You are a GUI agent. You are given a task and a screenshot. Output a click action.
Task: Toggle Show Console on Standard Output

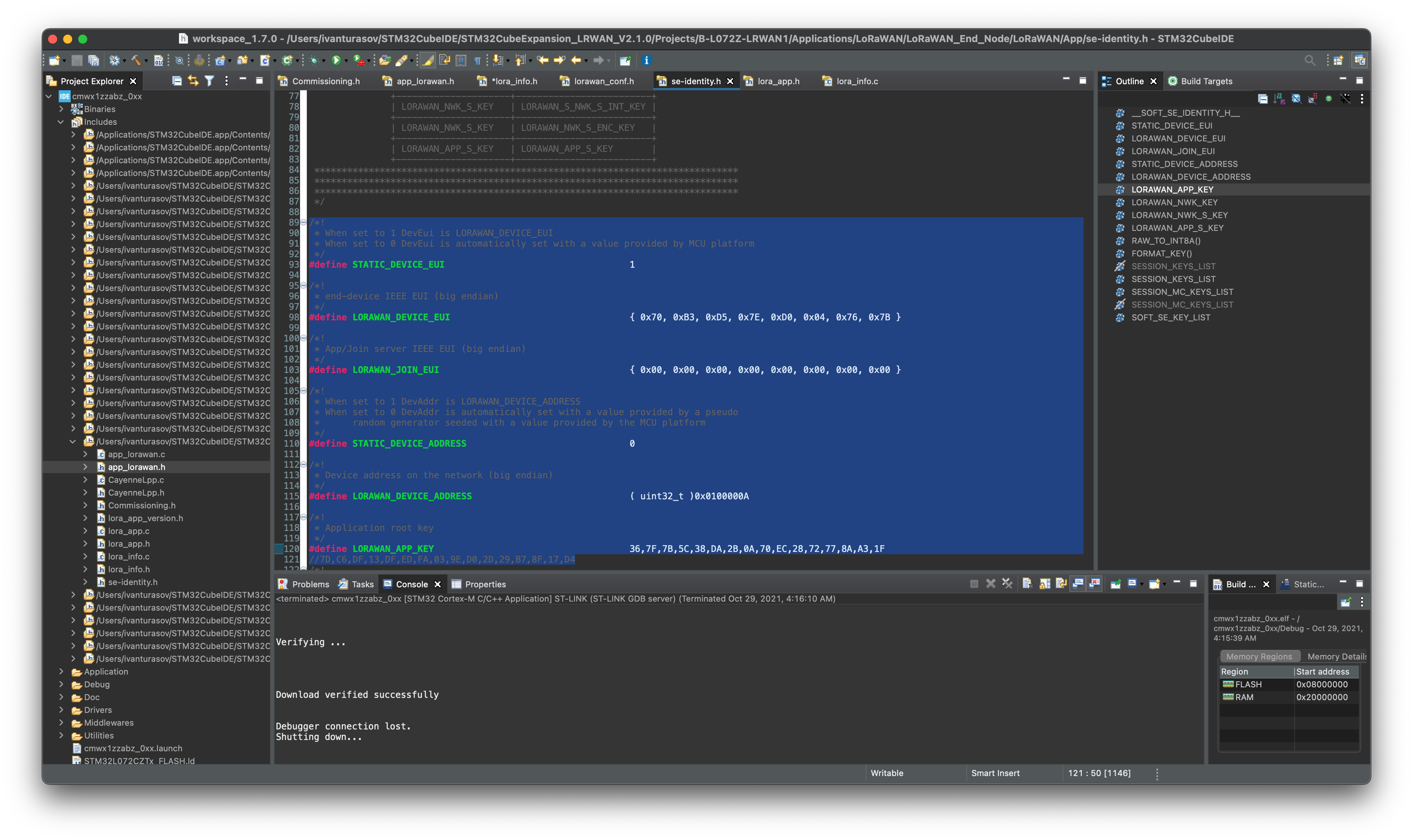click(1078, 584)
